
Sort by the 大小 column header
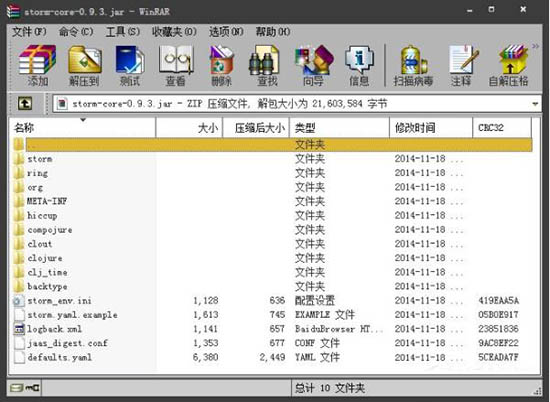point(189,128)
